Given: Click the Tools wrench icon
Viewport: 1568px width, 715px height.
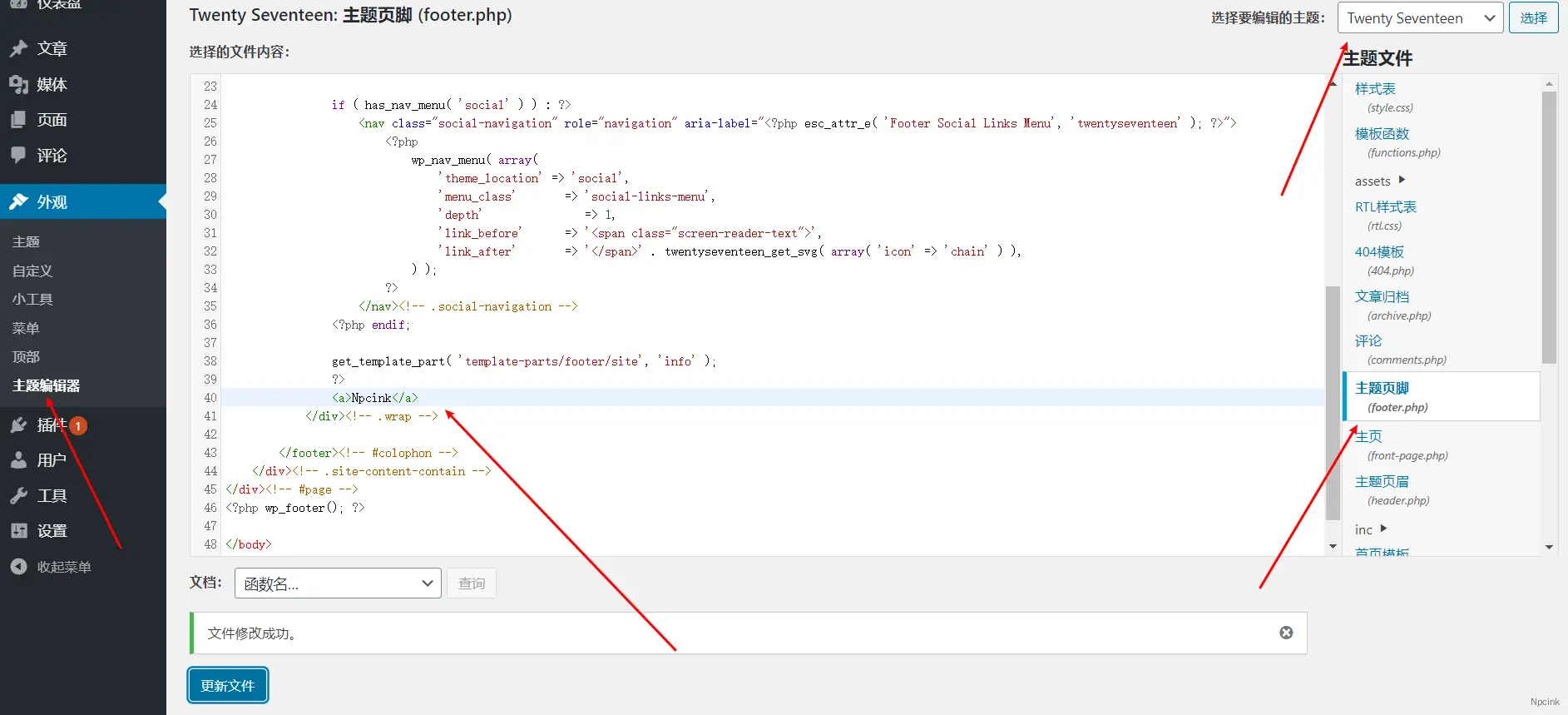Looking at the screenshot, I should [18, 496].
